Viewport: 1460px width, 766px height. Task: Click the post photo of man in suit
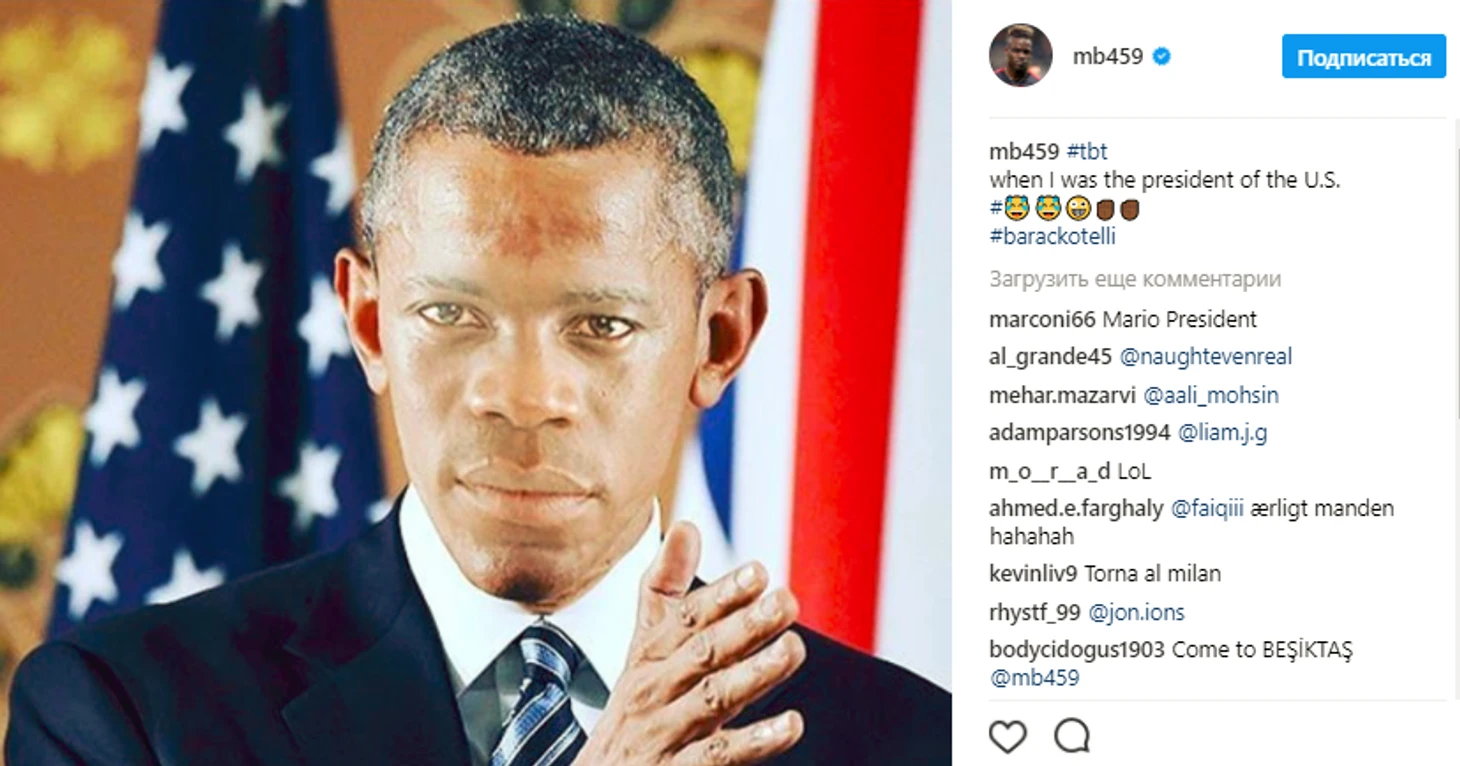[476, 383]
